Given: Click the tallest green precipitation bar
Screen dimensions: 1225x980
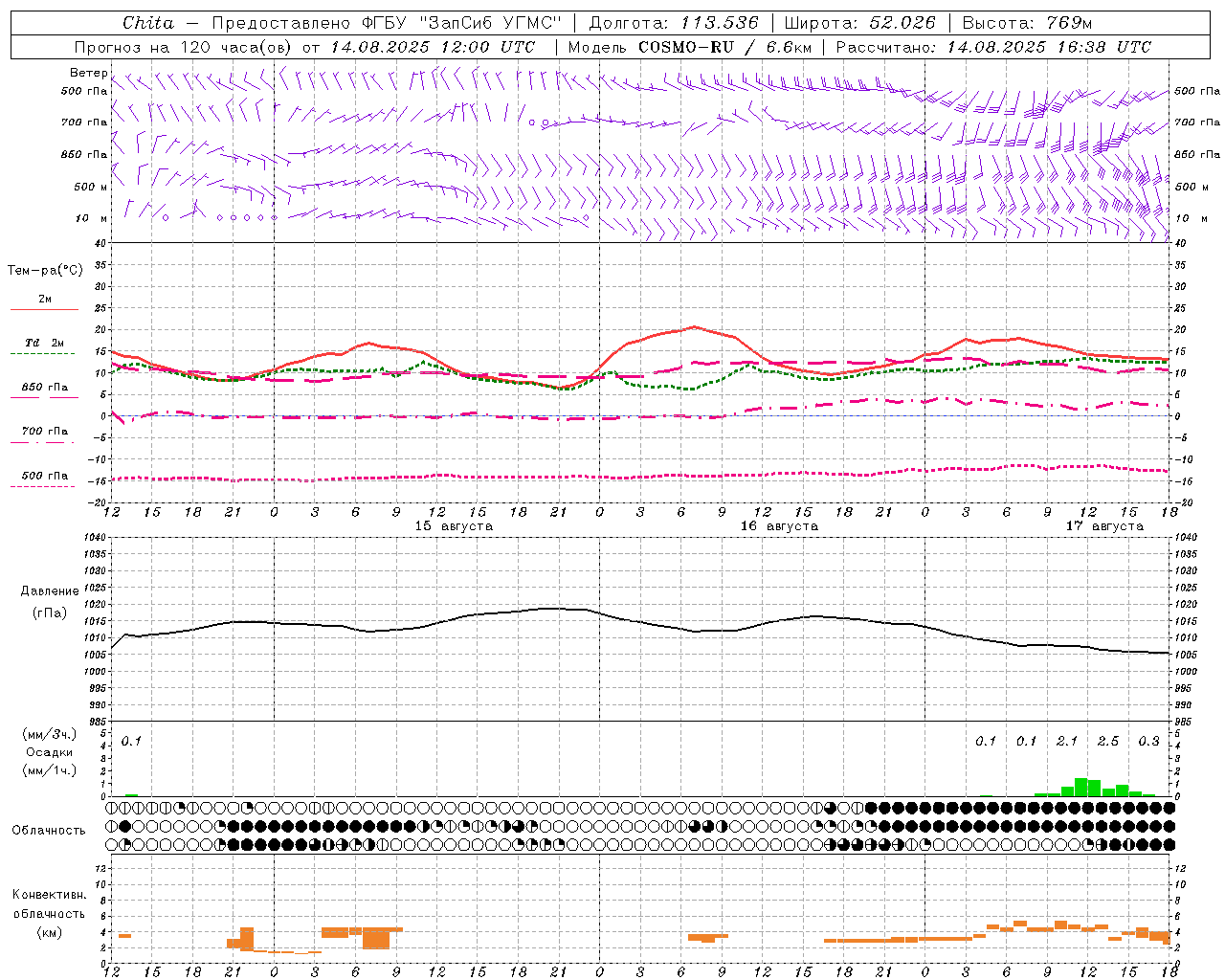Looking at the screenshot, I should pos(1081,787).
